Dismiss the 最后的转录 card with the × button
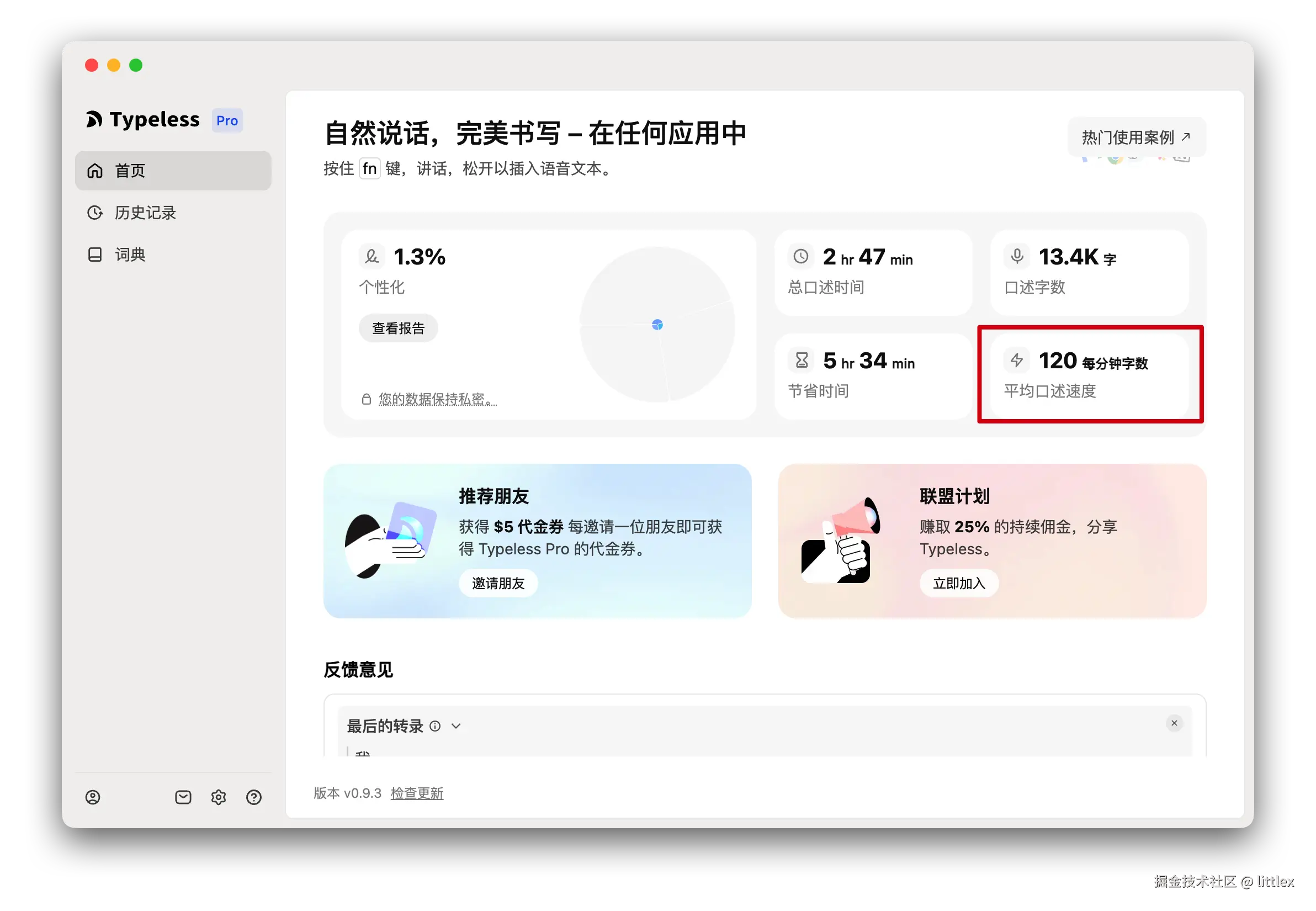 1174,723
